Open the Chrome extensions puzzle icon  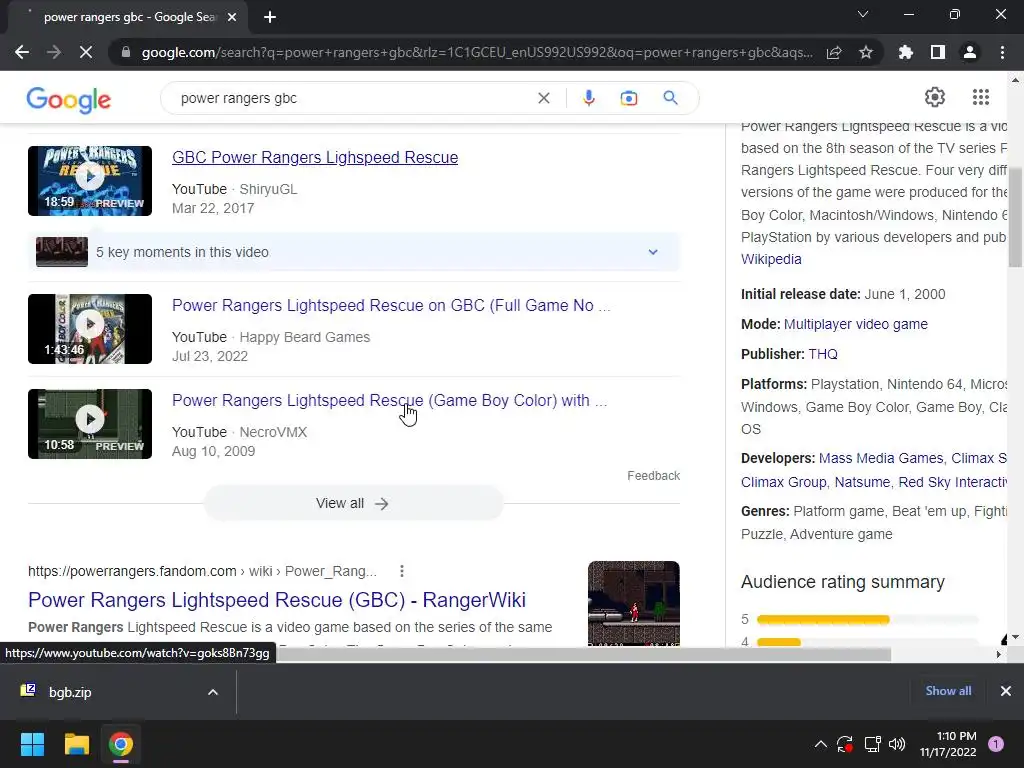906,52
